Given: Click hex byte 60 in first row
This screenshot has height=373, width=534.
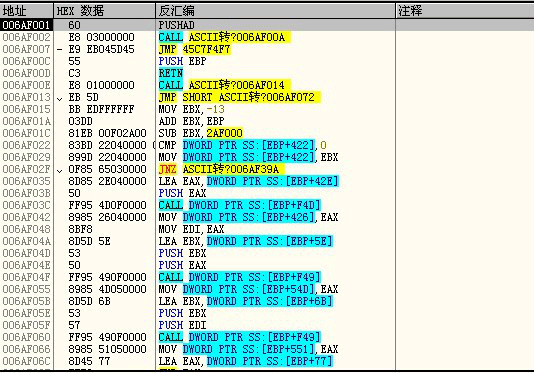Looking at the screenshot, I should 74,25.
